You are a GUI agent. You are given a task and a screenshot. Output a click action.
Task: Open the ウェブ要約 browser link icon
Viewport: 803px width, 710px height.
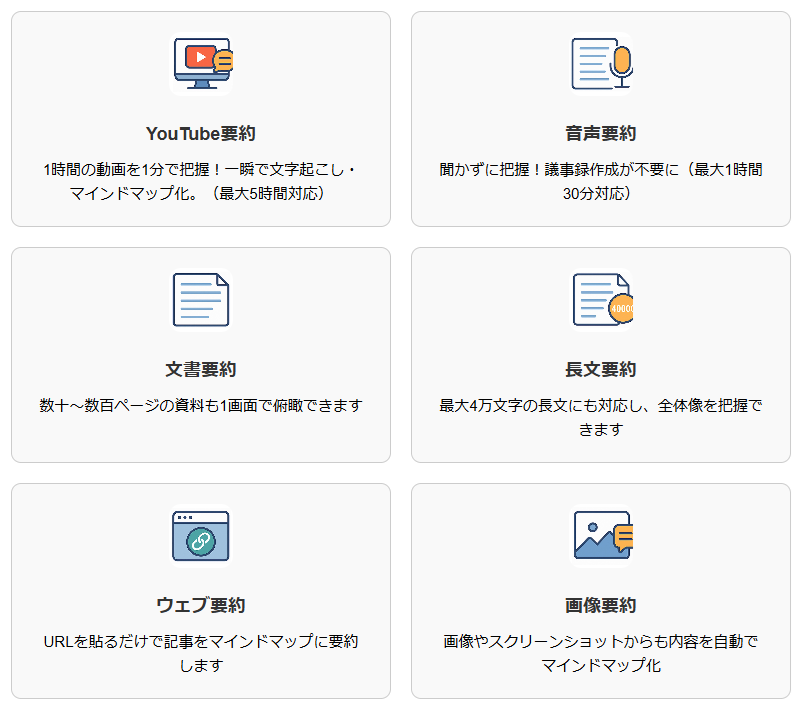pyautogui.click(x=199, y=536)
